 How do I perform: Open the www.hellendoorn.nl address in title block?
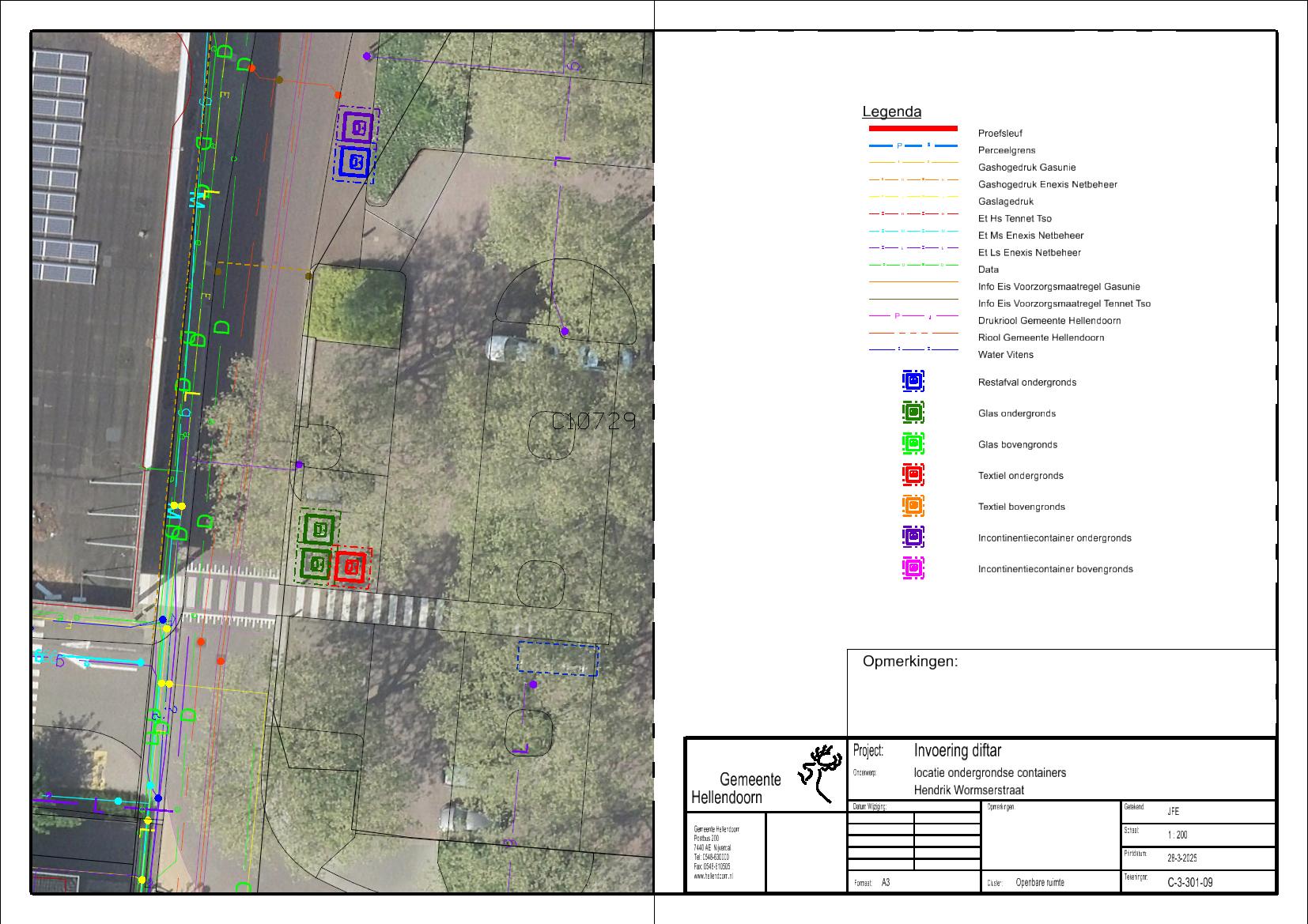coord(713,876)
